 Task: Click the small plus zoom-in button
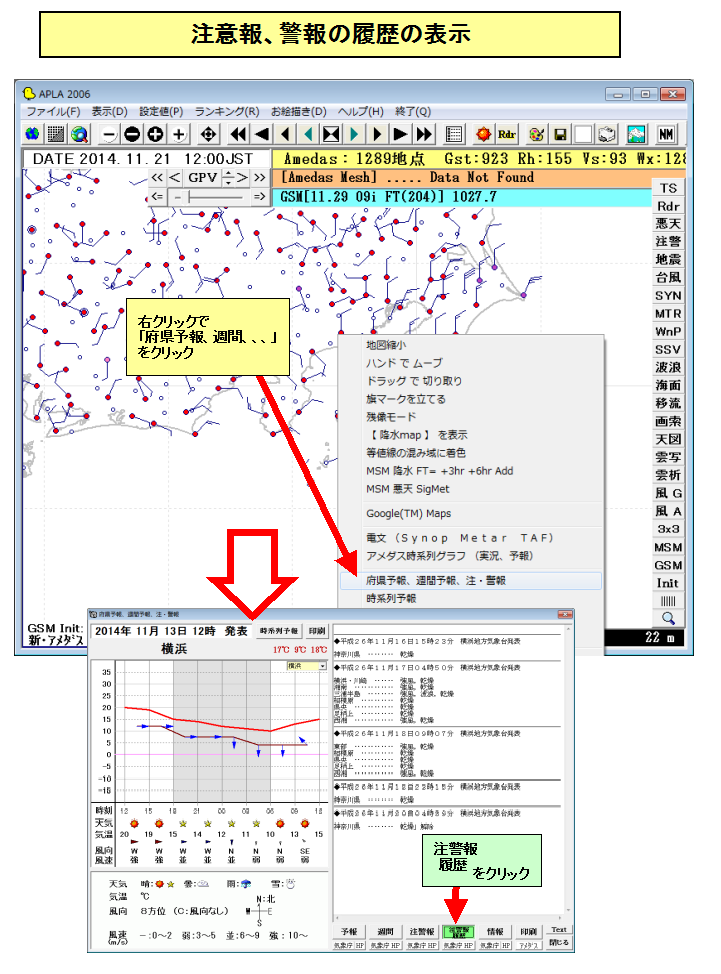coord(179,134)
